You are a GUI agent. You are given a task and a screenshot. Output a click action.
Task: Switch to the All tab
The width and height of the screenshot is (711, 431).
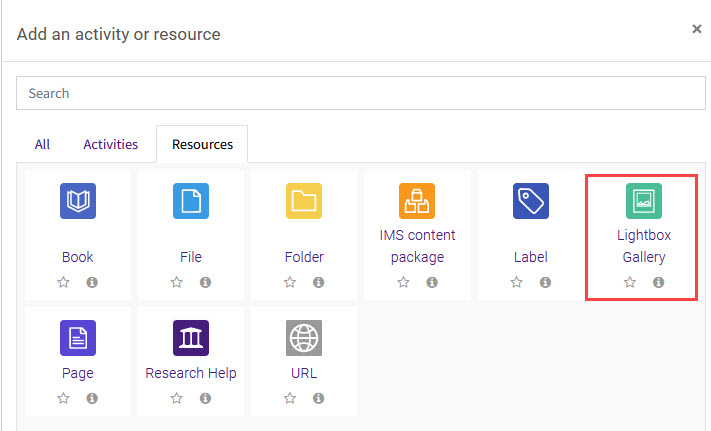tap(42, 144)
